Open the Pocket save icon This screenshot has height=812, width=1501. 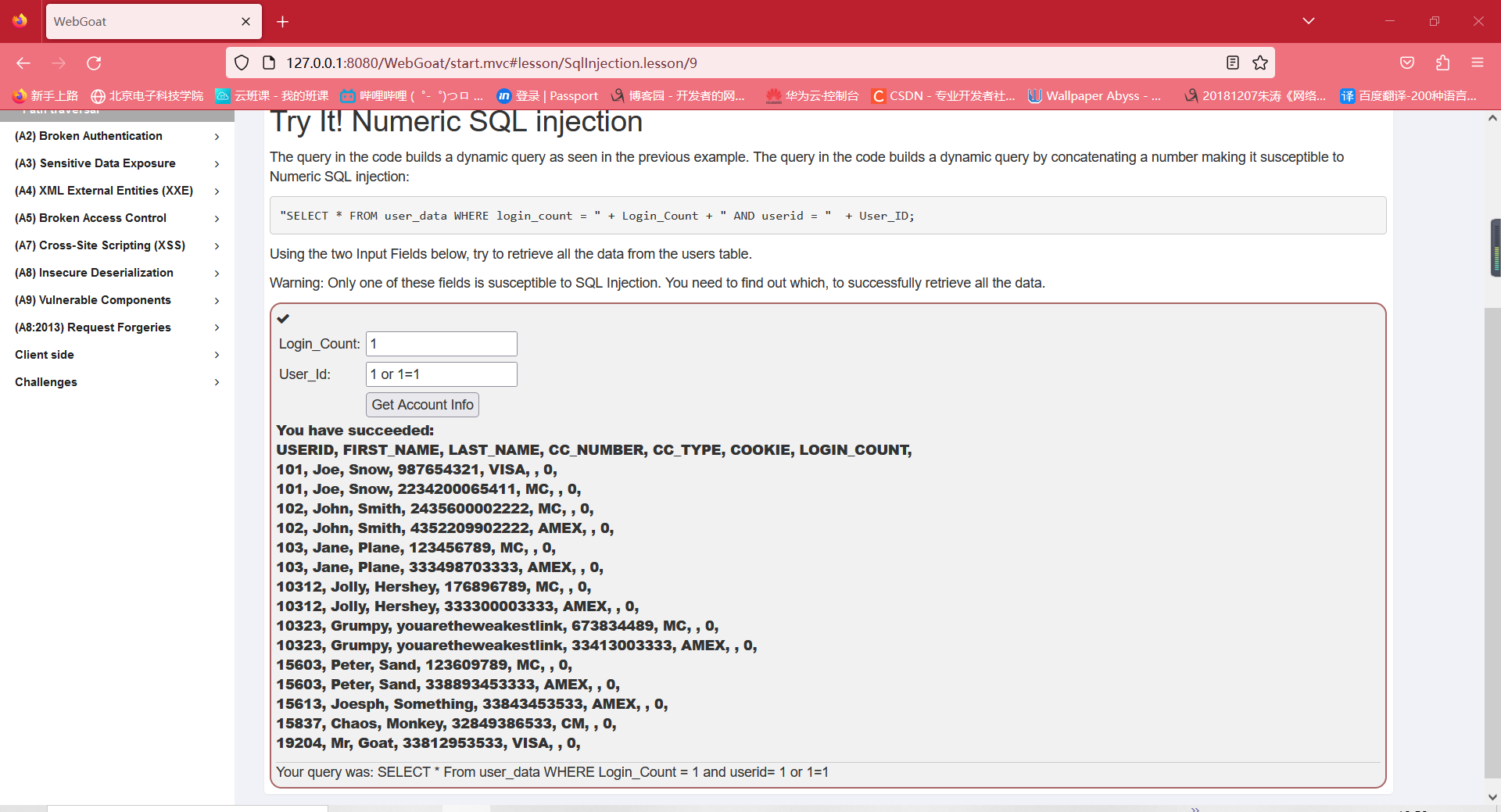[x=1407, y=63]
